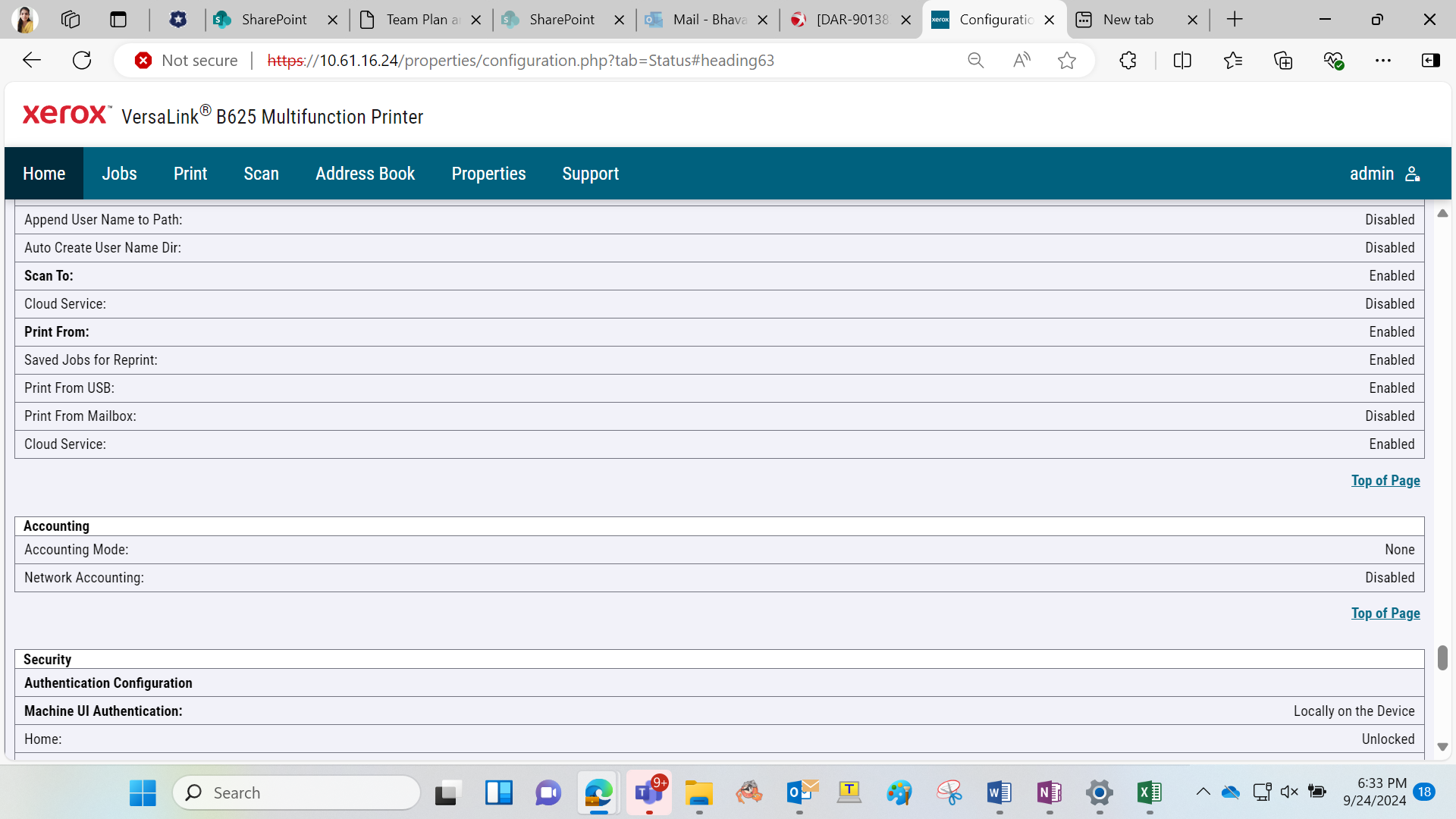
Task: Click the page scrollbar down arrow
Action: click(1442, 747)
